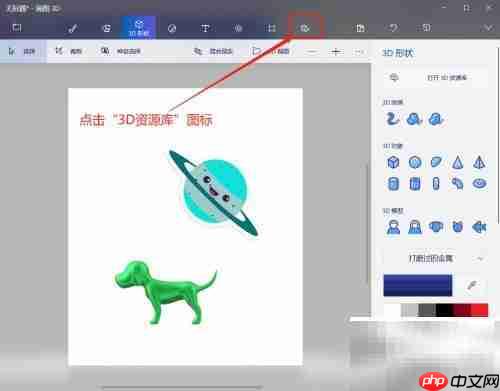The width and height of the screenshot is (500, 391).
Task: Open the Stickers tool
Action: tap(172, 28)
